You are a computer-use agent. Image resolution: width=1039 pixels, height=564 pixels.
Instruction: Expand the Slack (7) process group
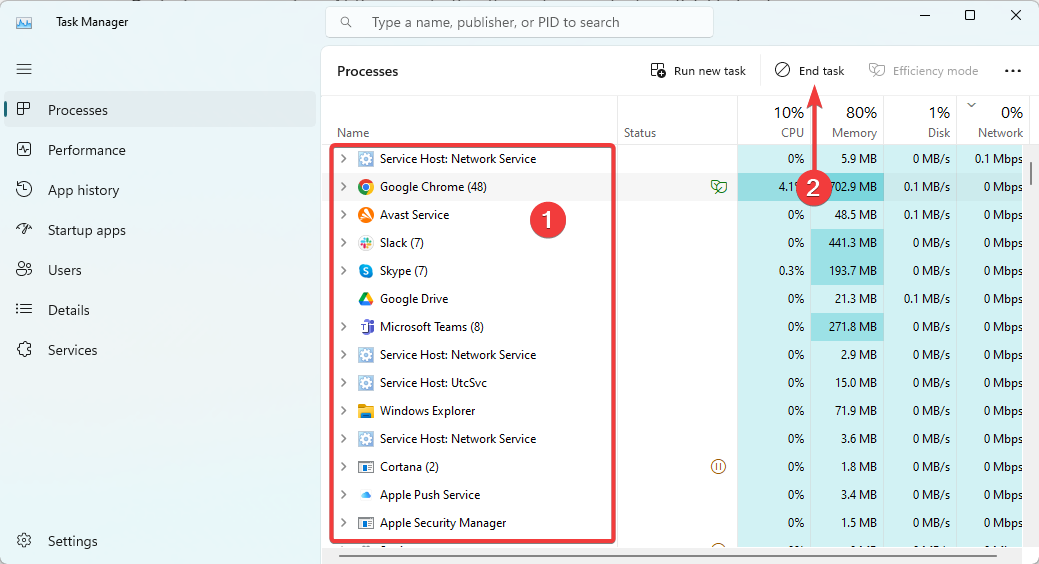tap(343, 243)
